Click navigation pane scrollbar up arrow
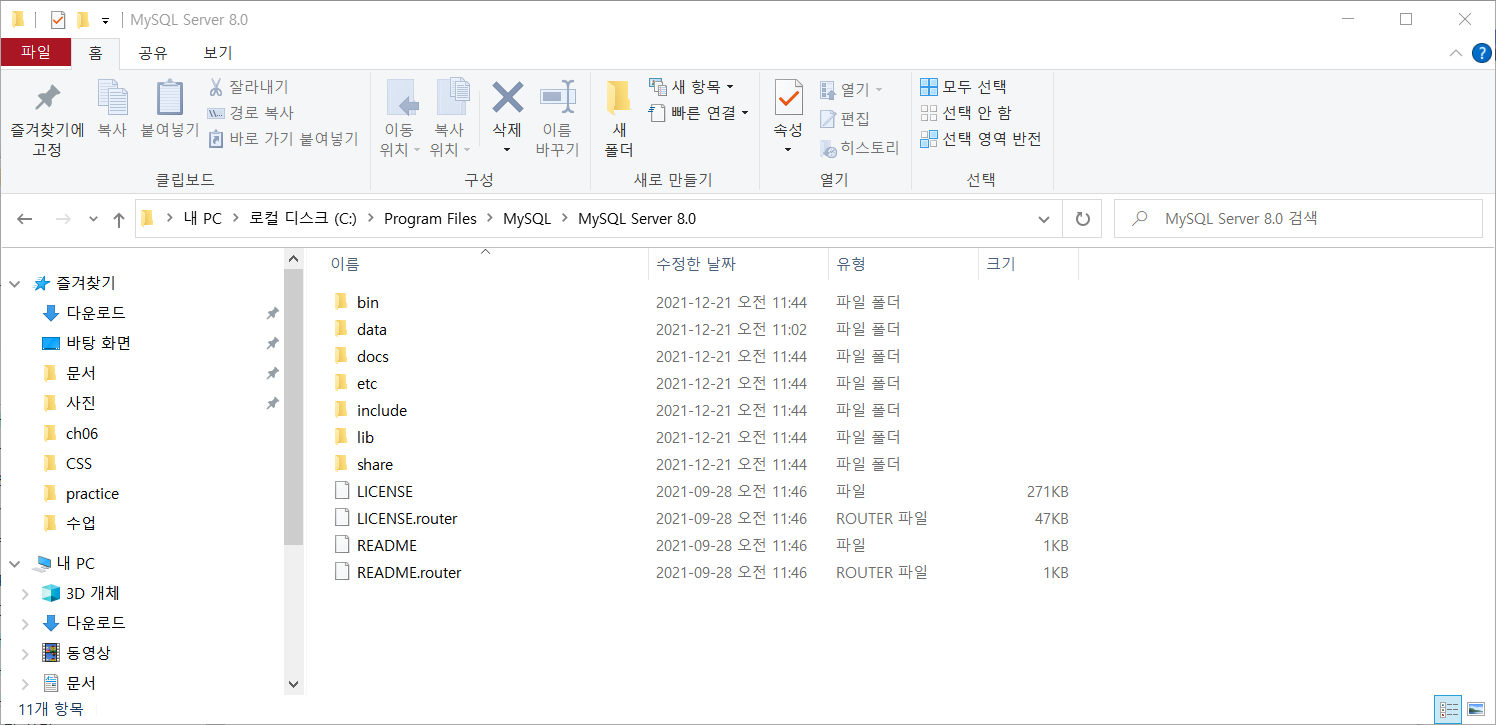The image size is (1496, 725). point(293,259)
